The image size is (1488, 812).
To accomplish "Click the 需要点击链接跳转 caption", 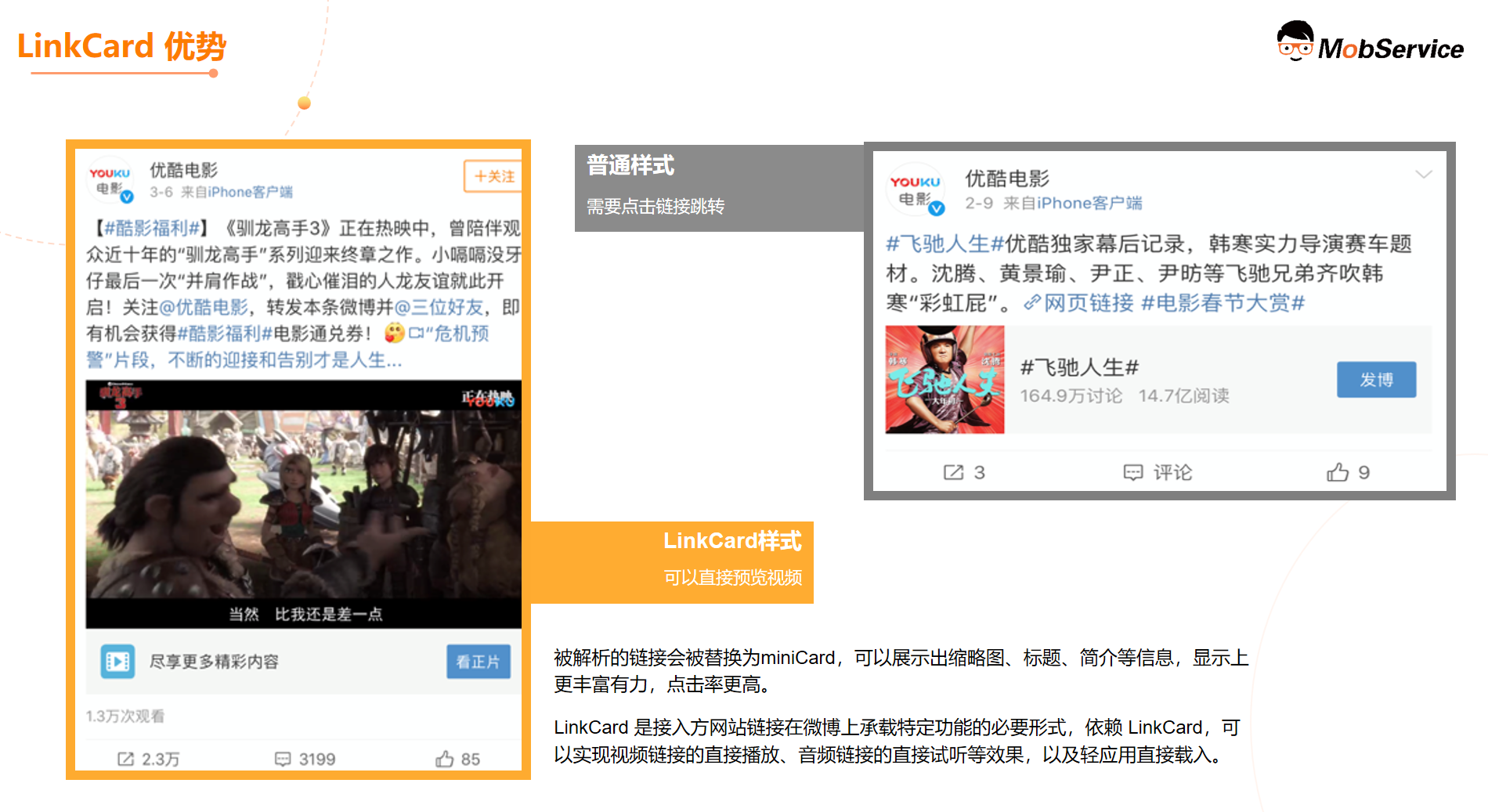I will point(656,207).
